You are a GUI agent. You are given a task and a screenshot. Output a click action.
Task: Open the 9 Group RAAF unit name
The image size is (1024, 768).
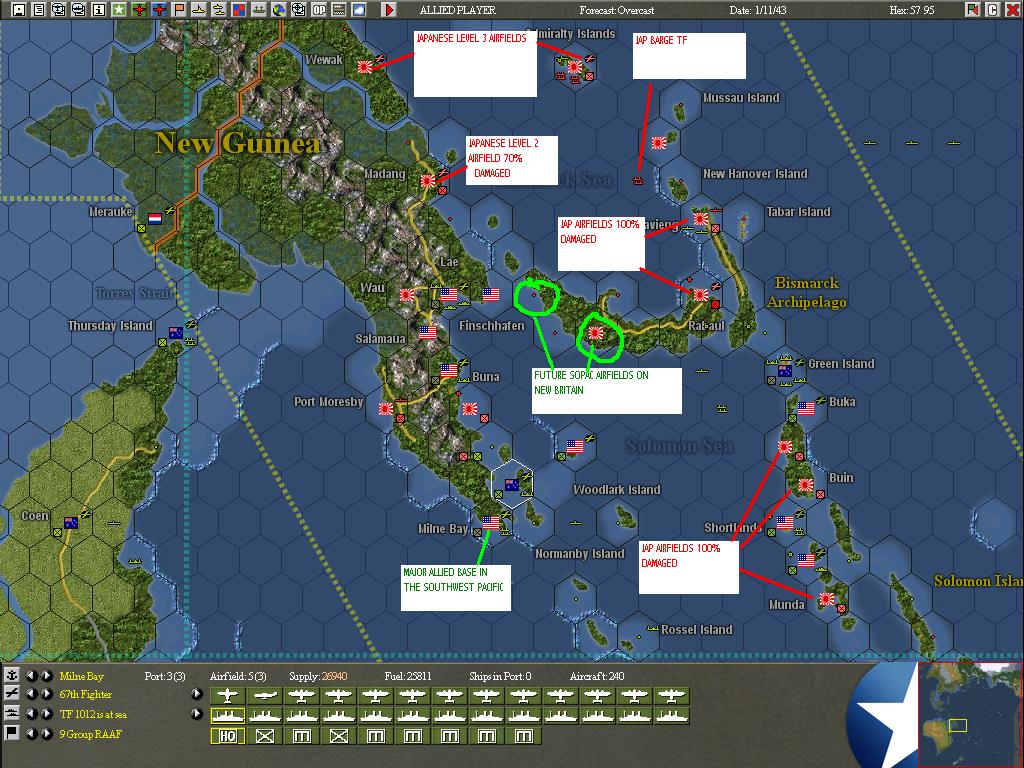pos(91,733)
